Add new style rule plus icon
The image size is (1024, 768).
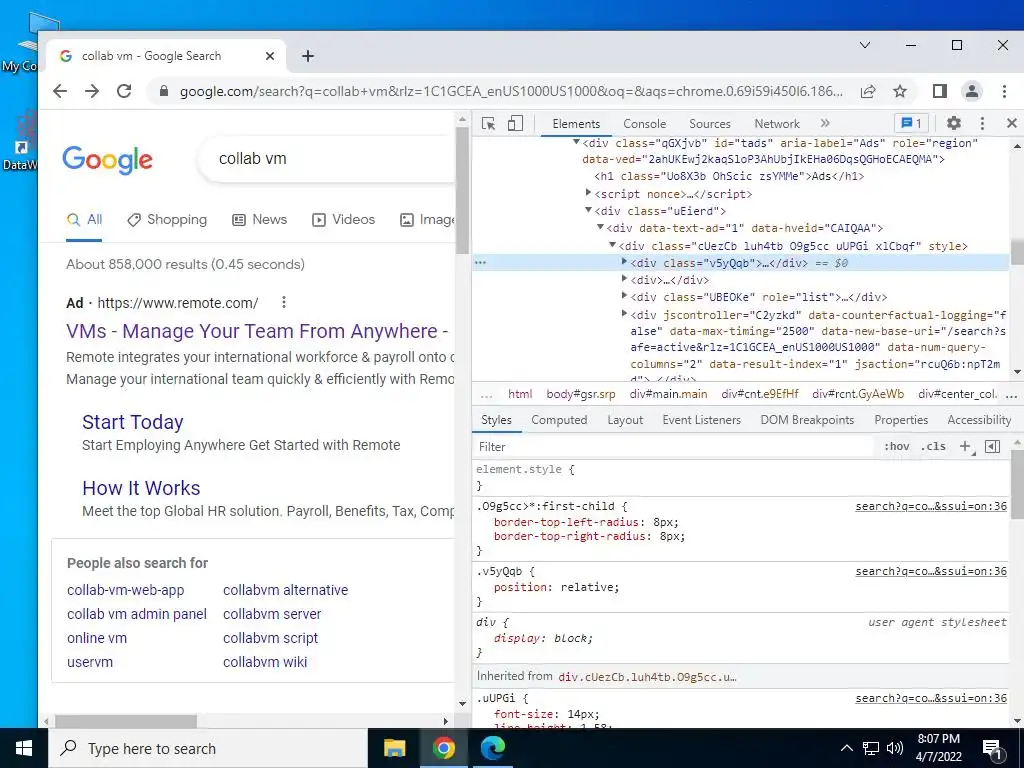(x=965, y=447)
